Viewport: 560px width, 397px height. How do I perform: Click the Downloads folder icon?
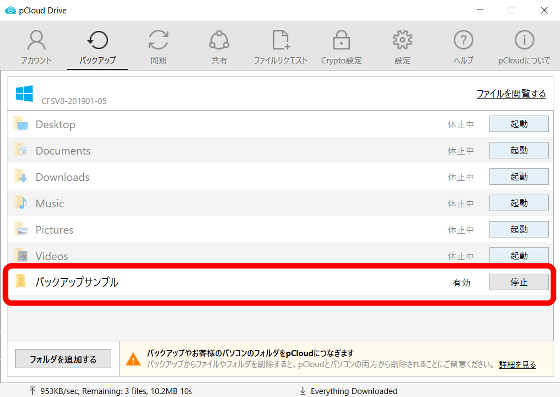pos(21,176)
